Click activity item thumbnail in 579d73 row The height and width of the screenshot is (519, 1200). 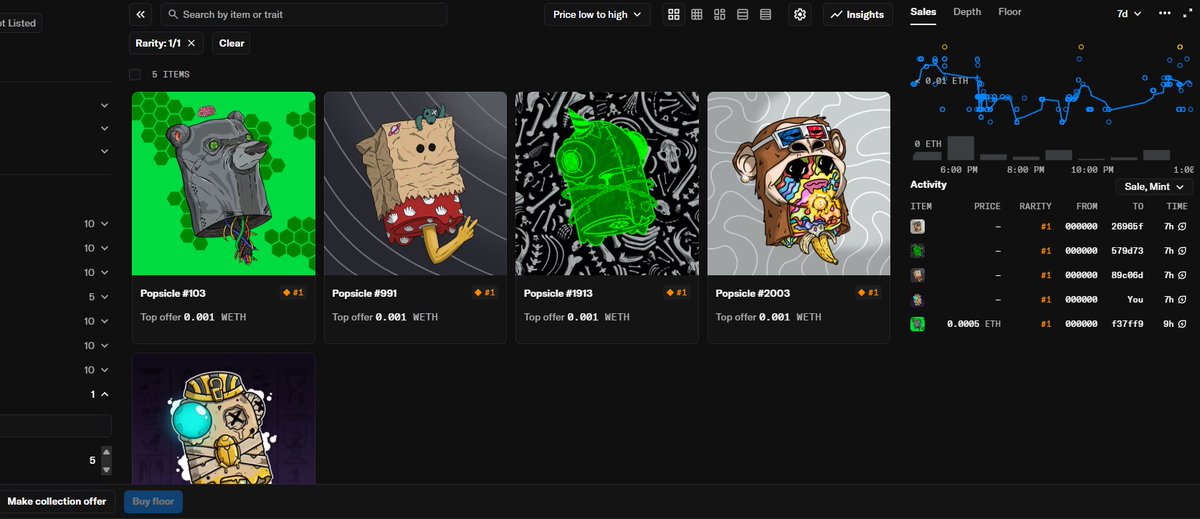pos(917,251)
